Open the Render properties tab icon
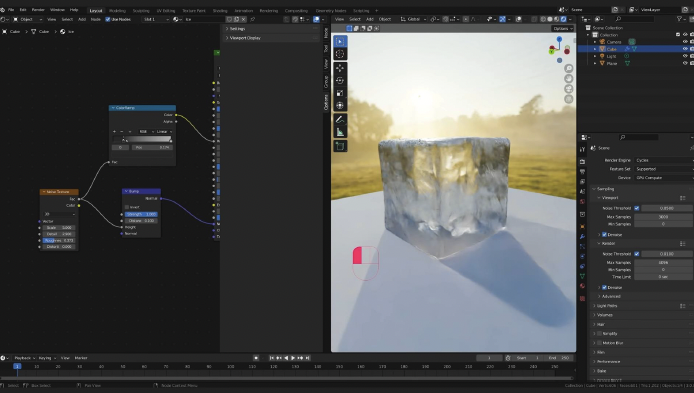 [582, 162]
